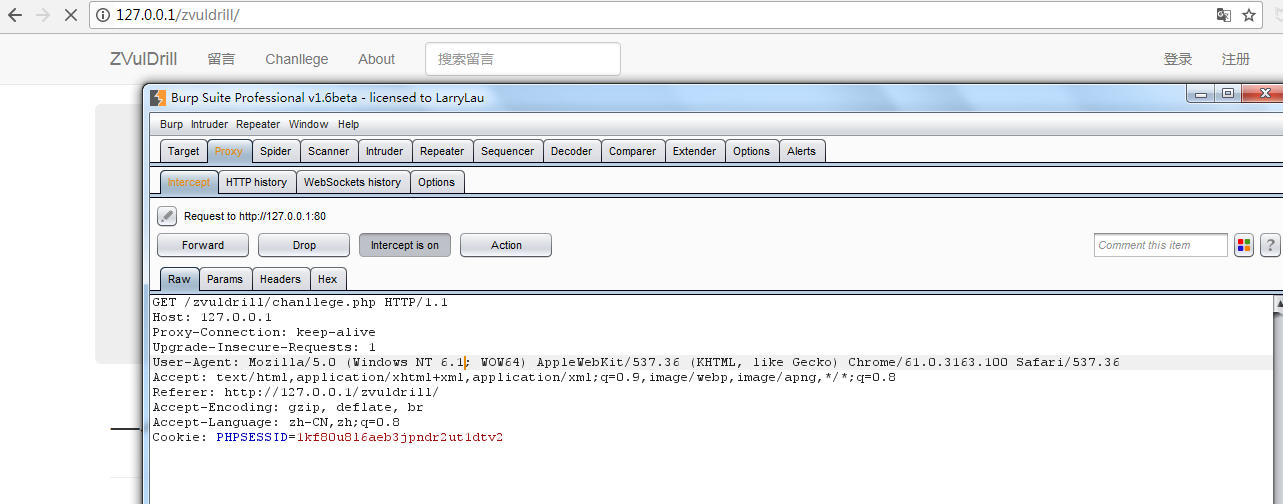Switch to the Alerts tab
The height and width of the screenshot is (504, 1283).
coord(801,151)
